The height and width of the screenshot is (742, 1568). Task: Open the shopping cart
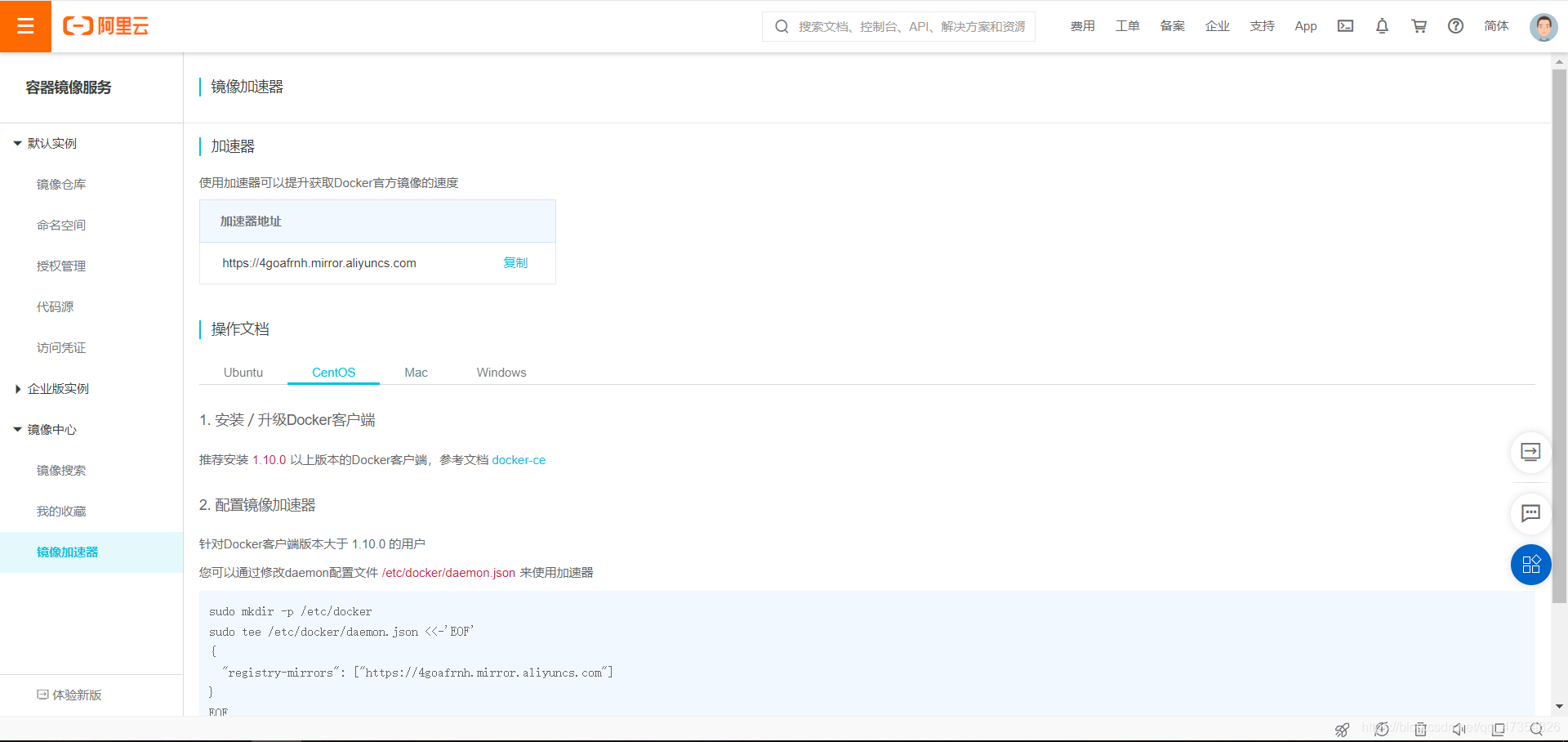tap(1419, 26)
